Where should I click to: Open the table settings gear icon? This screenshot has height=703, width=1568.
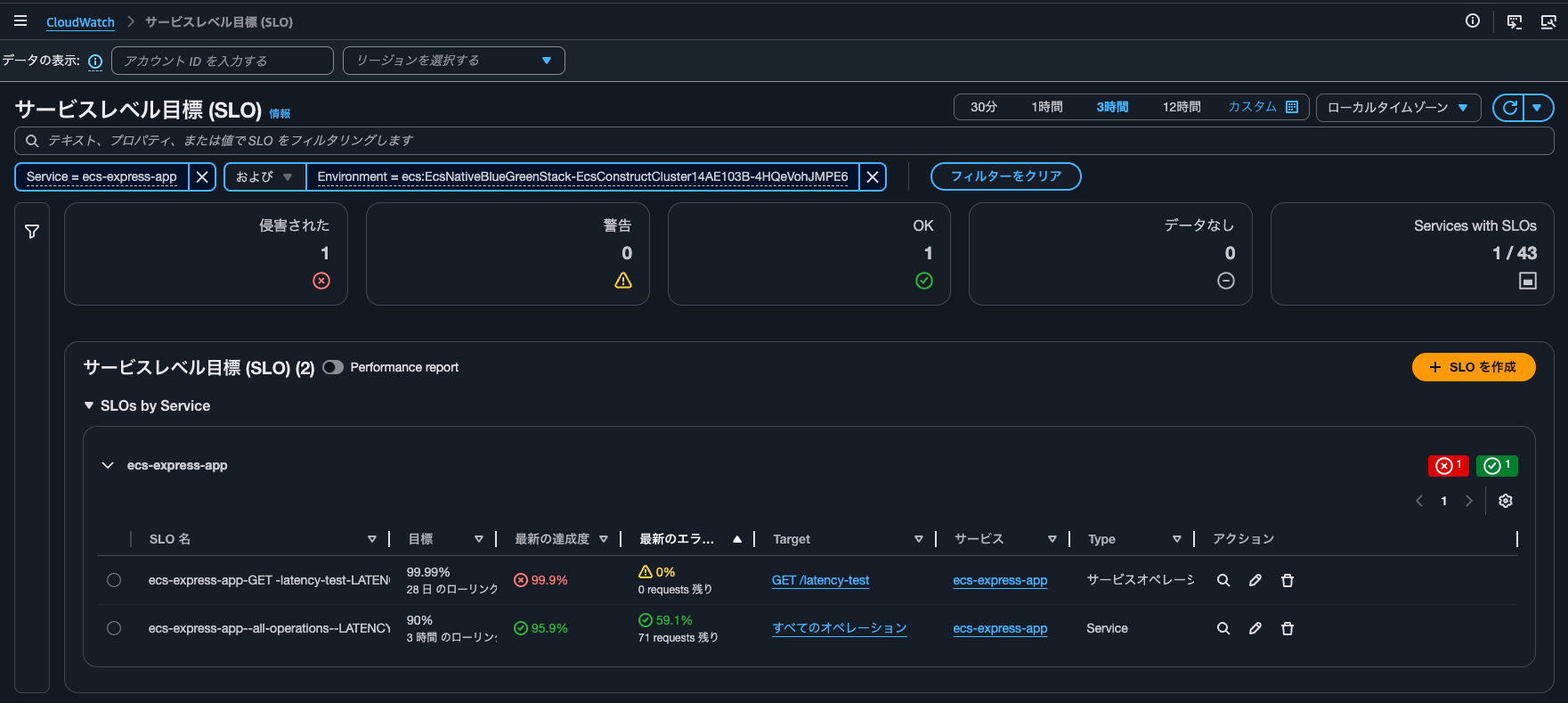(x=1505, y=501)
